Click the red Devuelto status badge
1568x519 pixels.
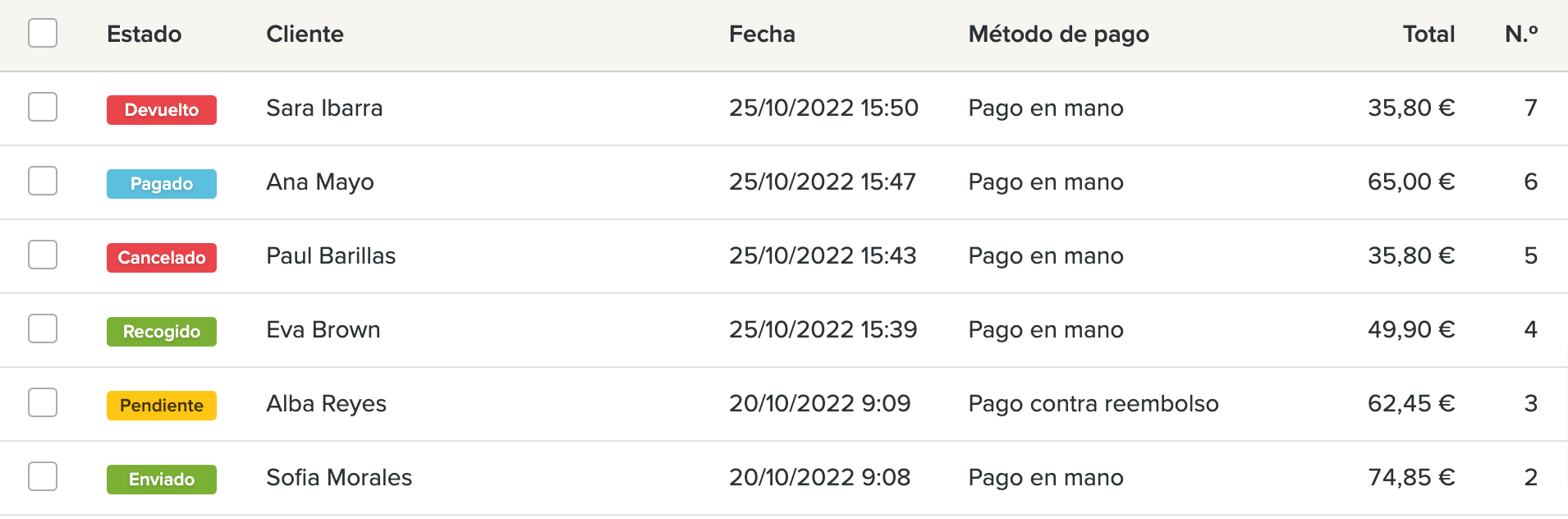(162, 110)
